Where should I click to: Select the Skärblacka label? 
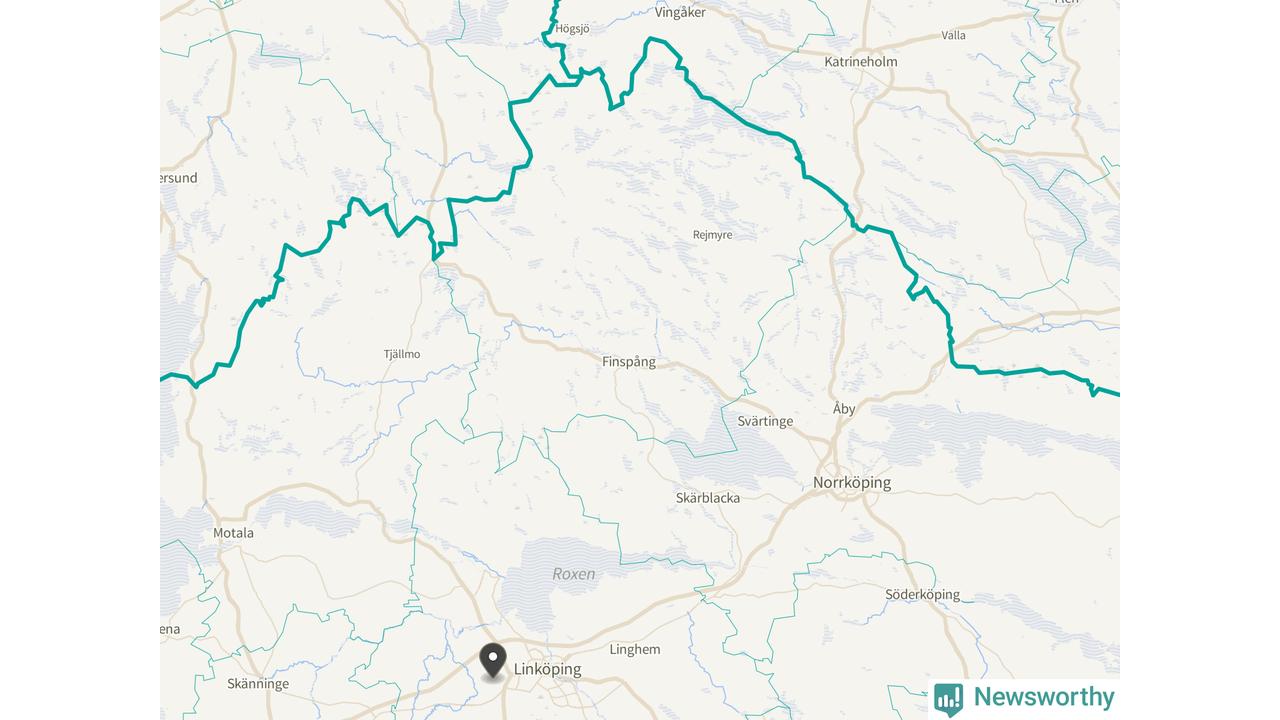pyautogui.click(x=708, y=498)
